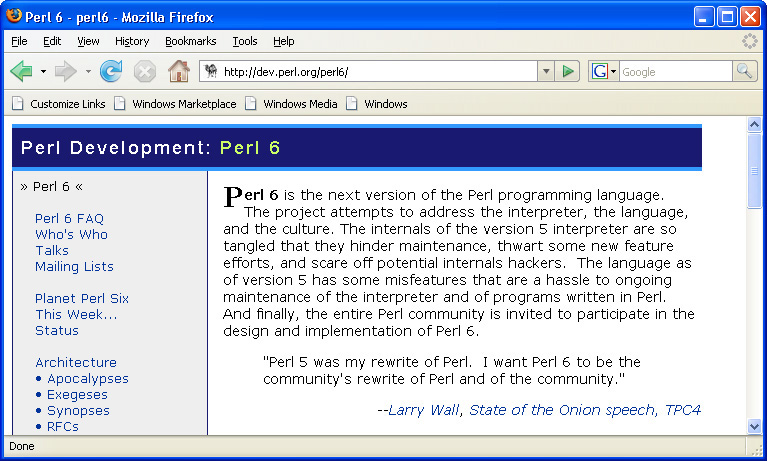Open the View menu
767x461 pixels.
88,41
